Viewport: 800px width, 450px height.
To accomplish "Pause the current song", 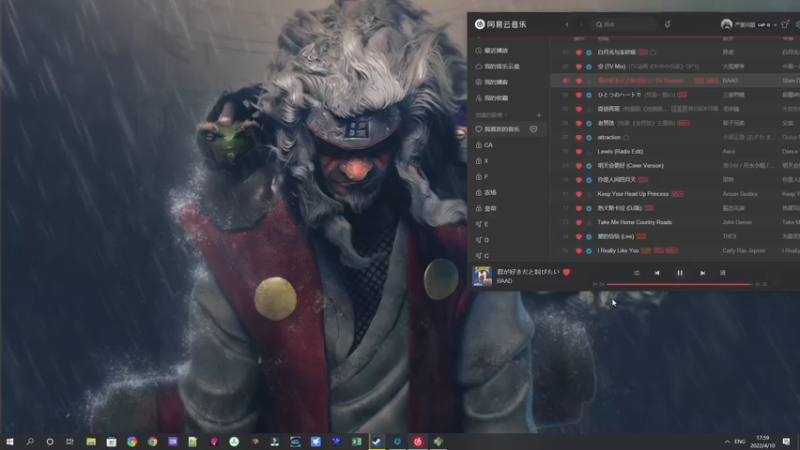I will tap(680, 273).
